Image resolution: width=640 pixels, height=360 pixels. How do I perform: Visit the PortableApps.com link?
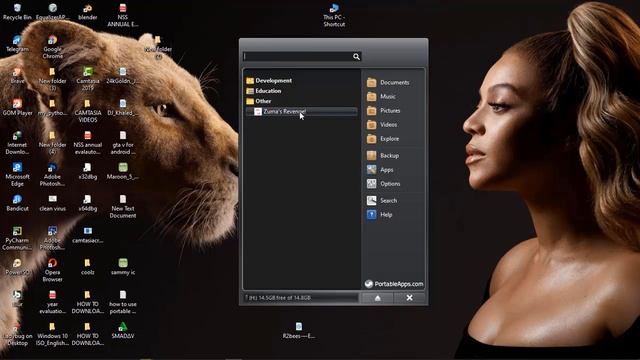[394, 284]
